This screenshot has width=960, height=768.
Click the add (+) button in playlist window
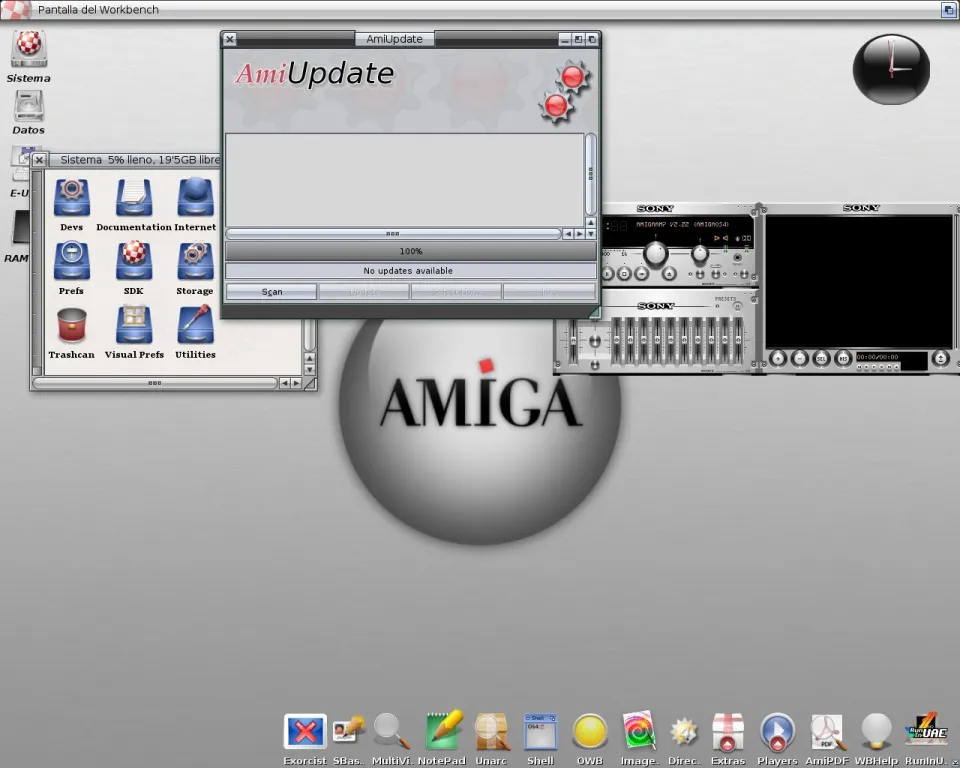pos(778,358)
